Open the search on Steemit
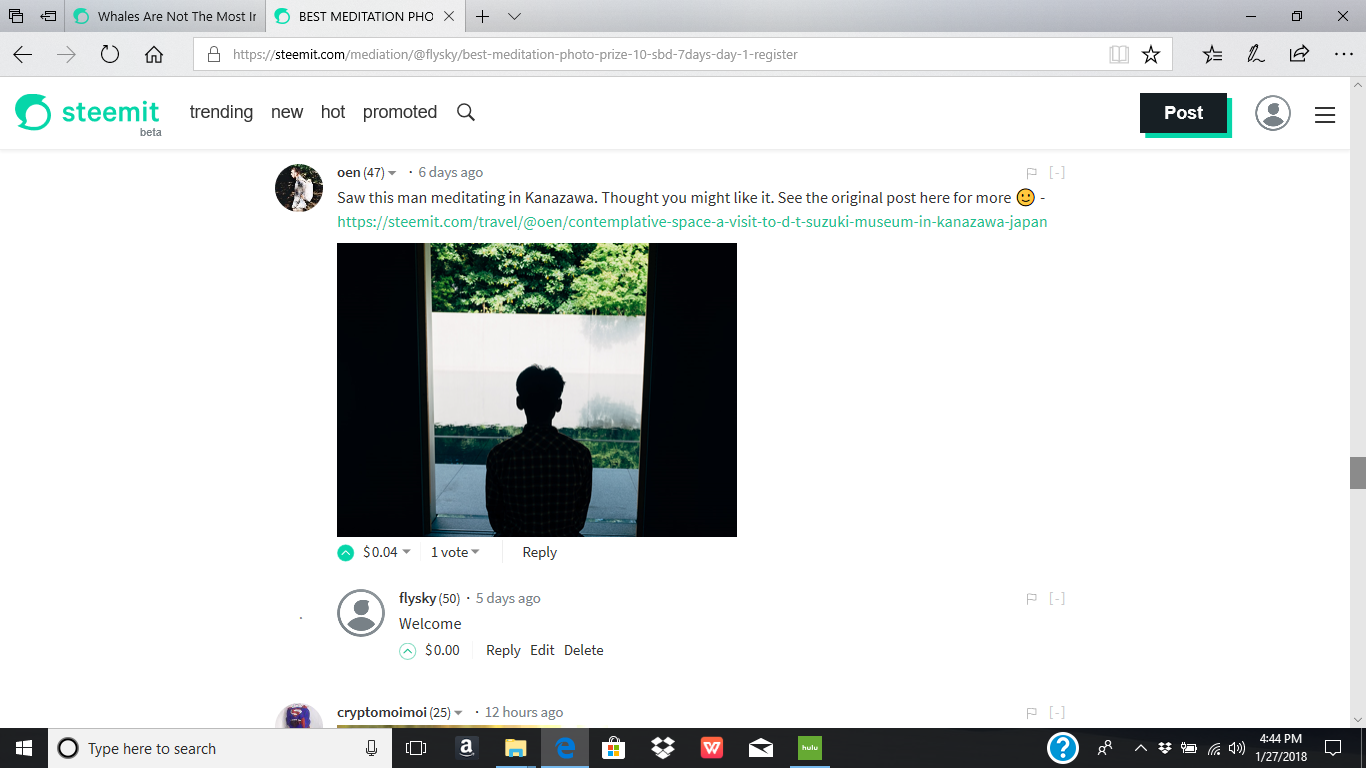Image resolution: width=1366 pixels, height=768 pixels. click(465, 112)
